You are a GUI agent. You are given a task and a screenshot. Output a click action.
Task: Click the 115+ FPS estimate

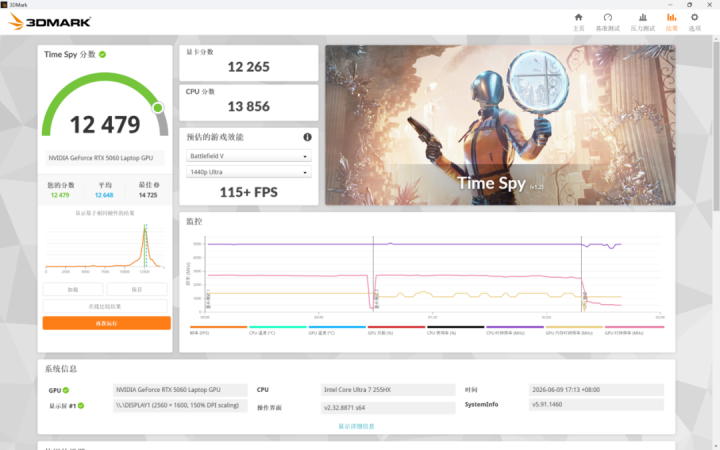(x=248, y=192)
